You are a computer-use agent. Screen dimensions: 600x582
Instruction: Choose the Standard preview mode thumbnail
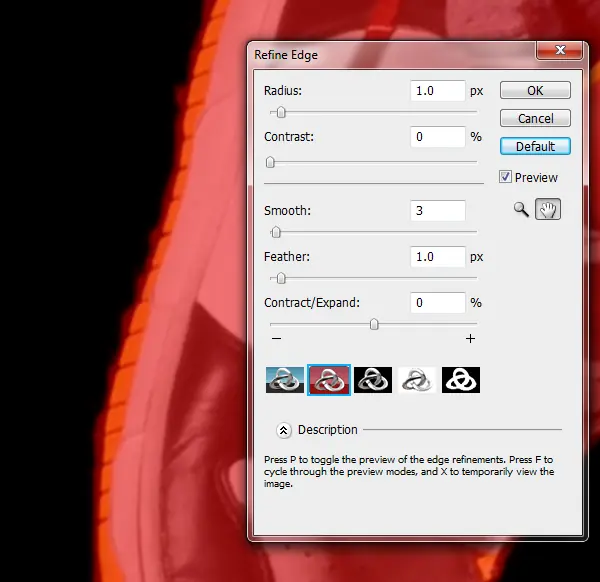click(285, 380)
